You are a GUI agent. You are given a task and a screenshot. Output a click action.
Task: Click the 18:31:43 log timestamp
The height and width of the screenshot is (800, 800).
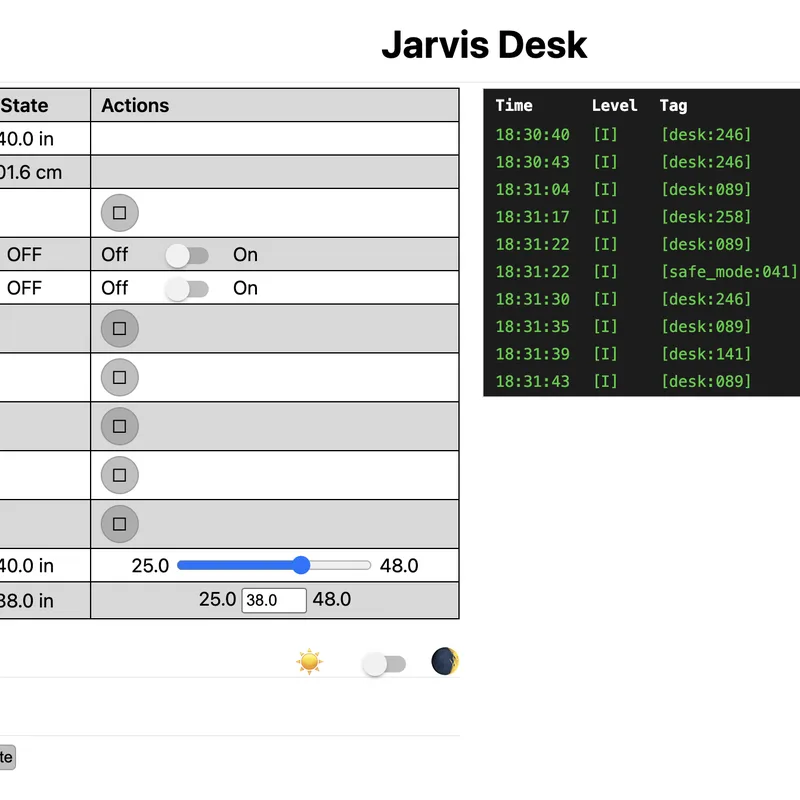click(x=532, y=382)
